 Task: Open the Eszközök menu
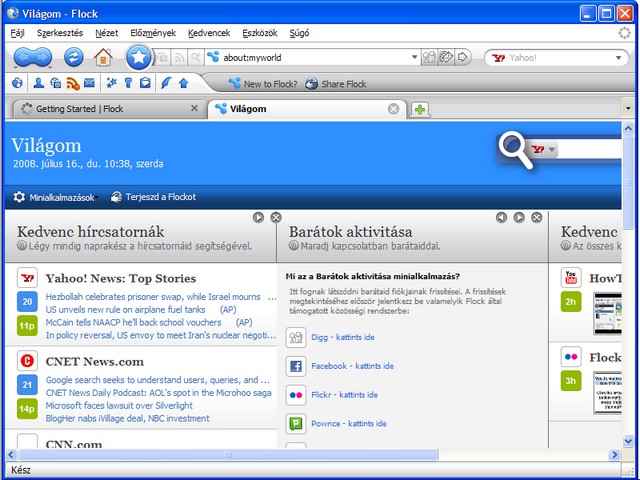(260, 33)
